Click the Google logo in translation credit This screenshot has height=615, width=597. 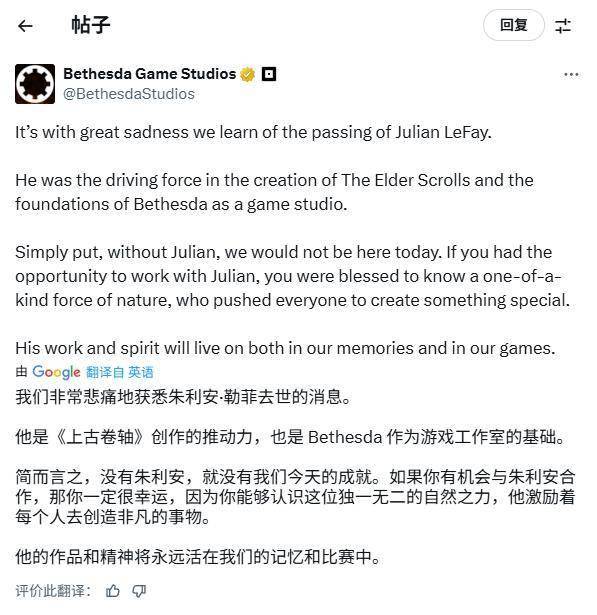(x=56, y=372)
